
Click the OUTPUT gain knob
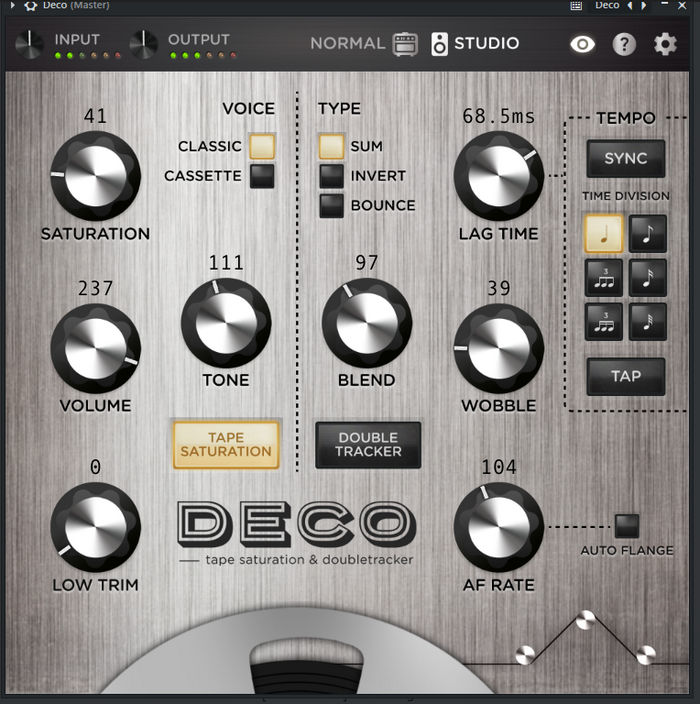pyautogui.click(x=143, y=44)
